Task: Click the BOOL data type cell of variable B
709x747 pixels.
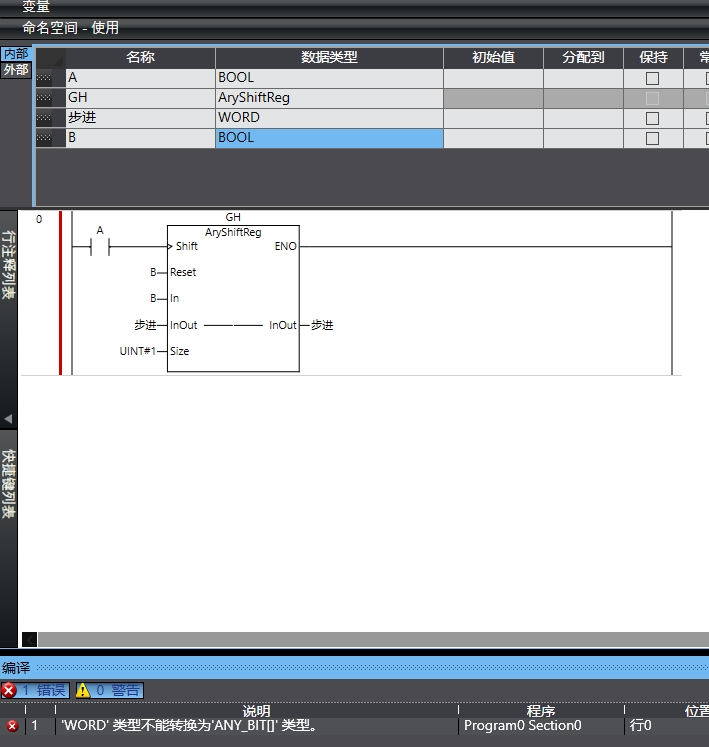Action: (x=329, y=138)
